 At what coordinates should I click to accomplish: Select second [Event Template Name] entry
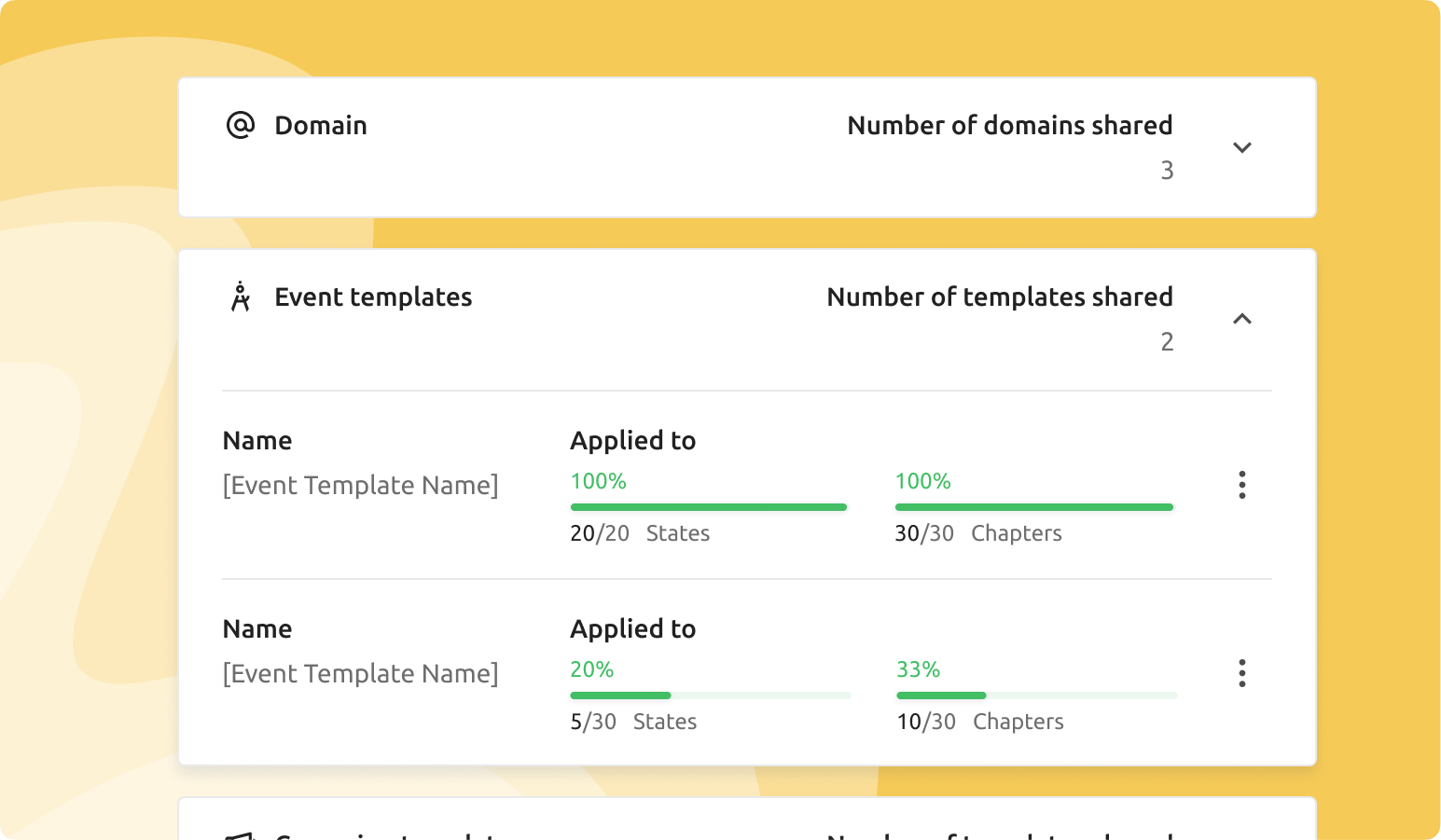[x=360, y=673]
